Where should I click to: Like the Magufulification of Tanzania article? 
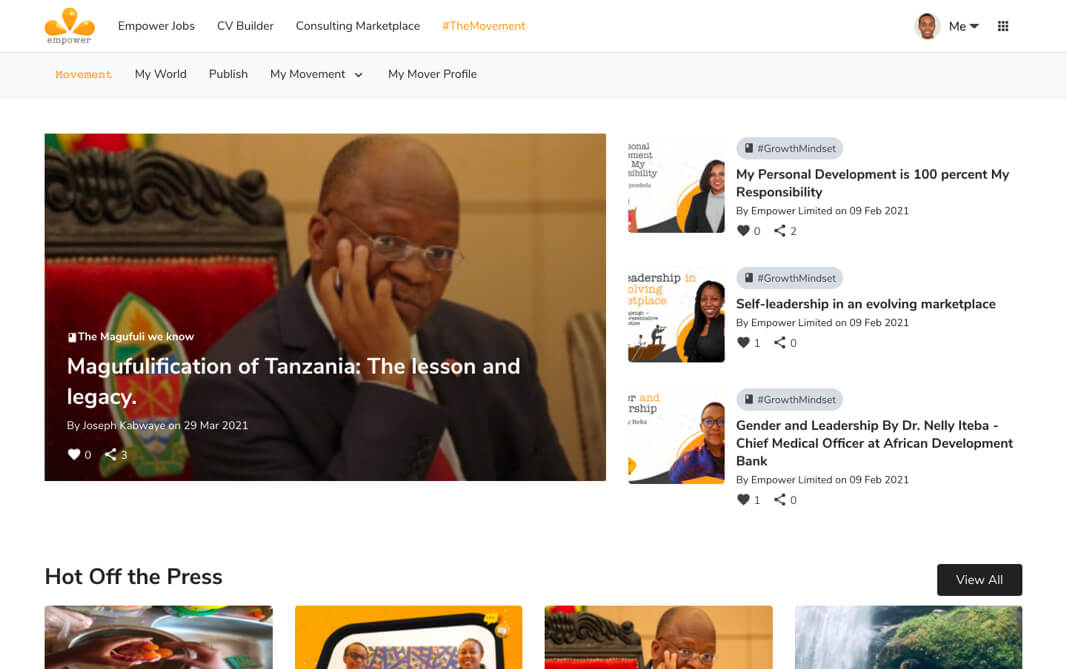tap(74, 454)
